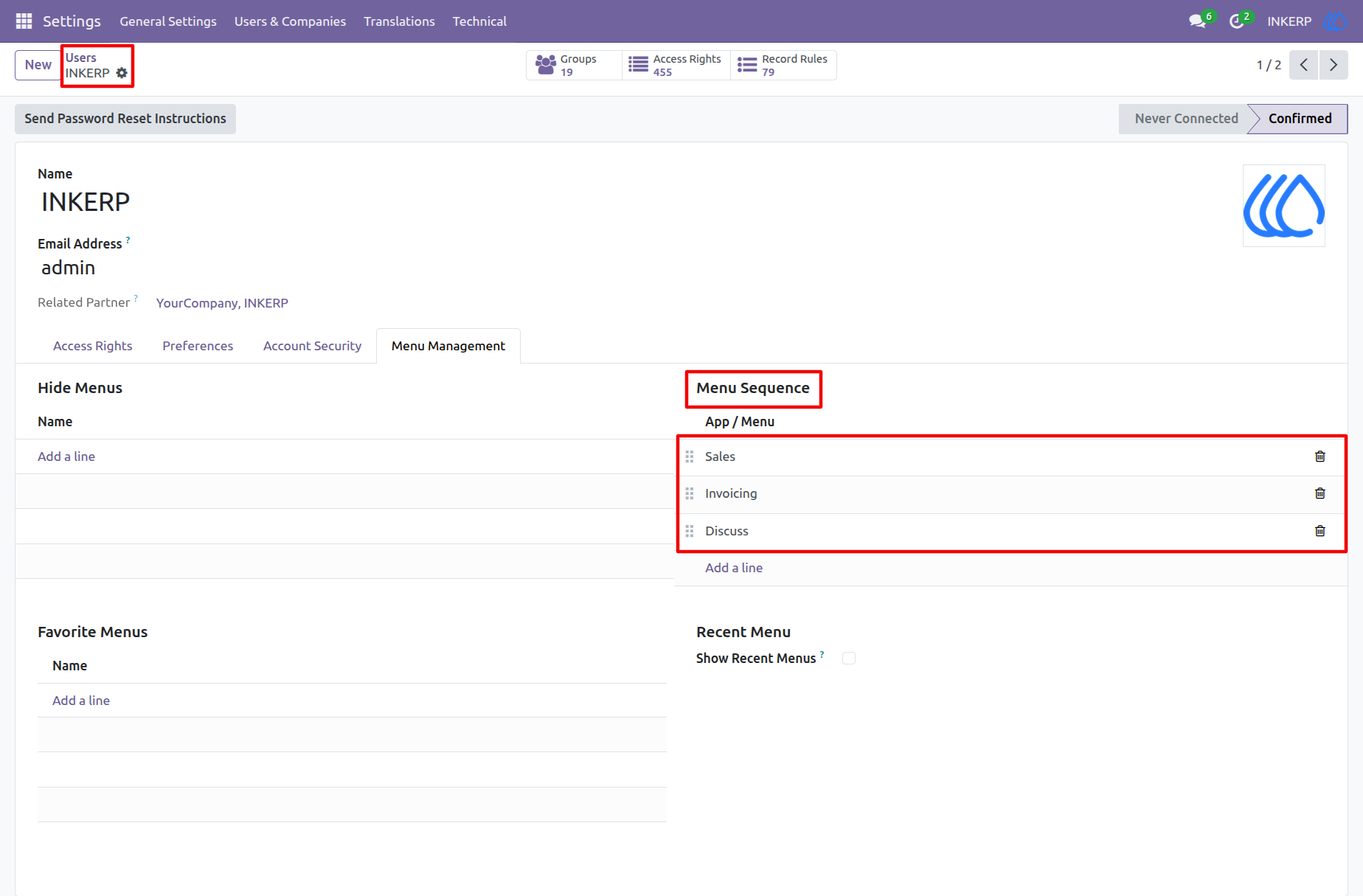The height and width of the screenshot is (896, 1363).
Task: Click the gear icon next to INKERP
Action: pos(122,73)
